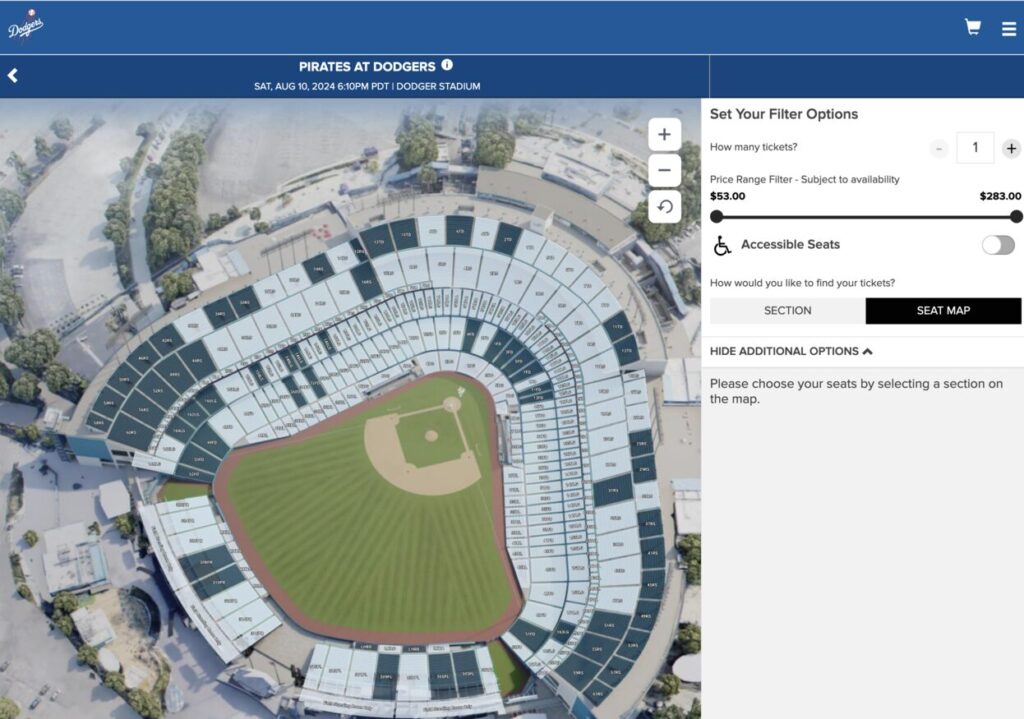Click the Pirates at Dodgers title
Viewport: 1024px width, 719px height.
click(367, 67)
